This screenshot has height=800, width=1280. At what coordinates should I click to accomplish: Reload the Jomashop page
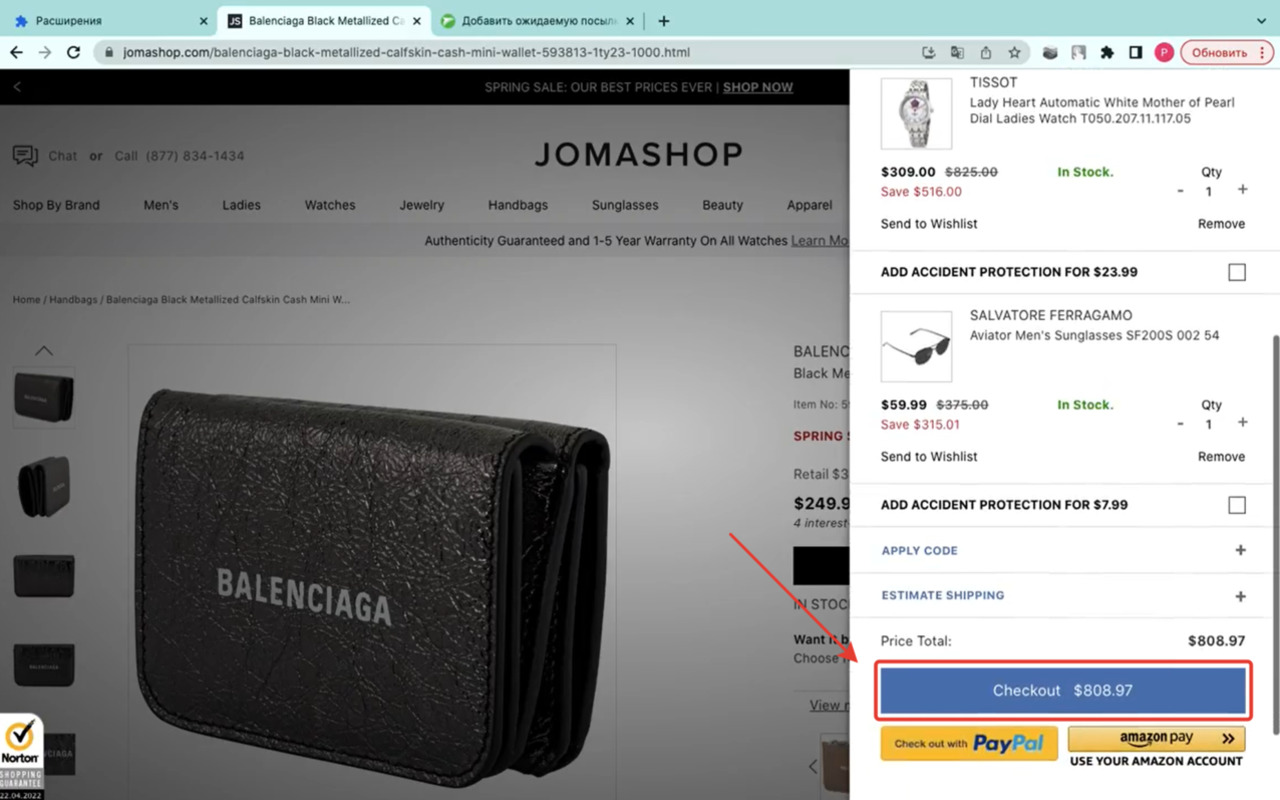73,52
